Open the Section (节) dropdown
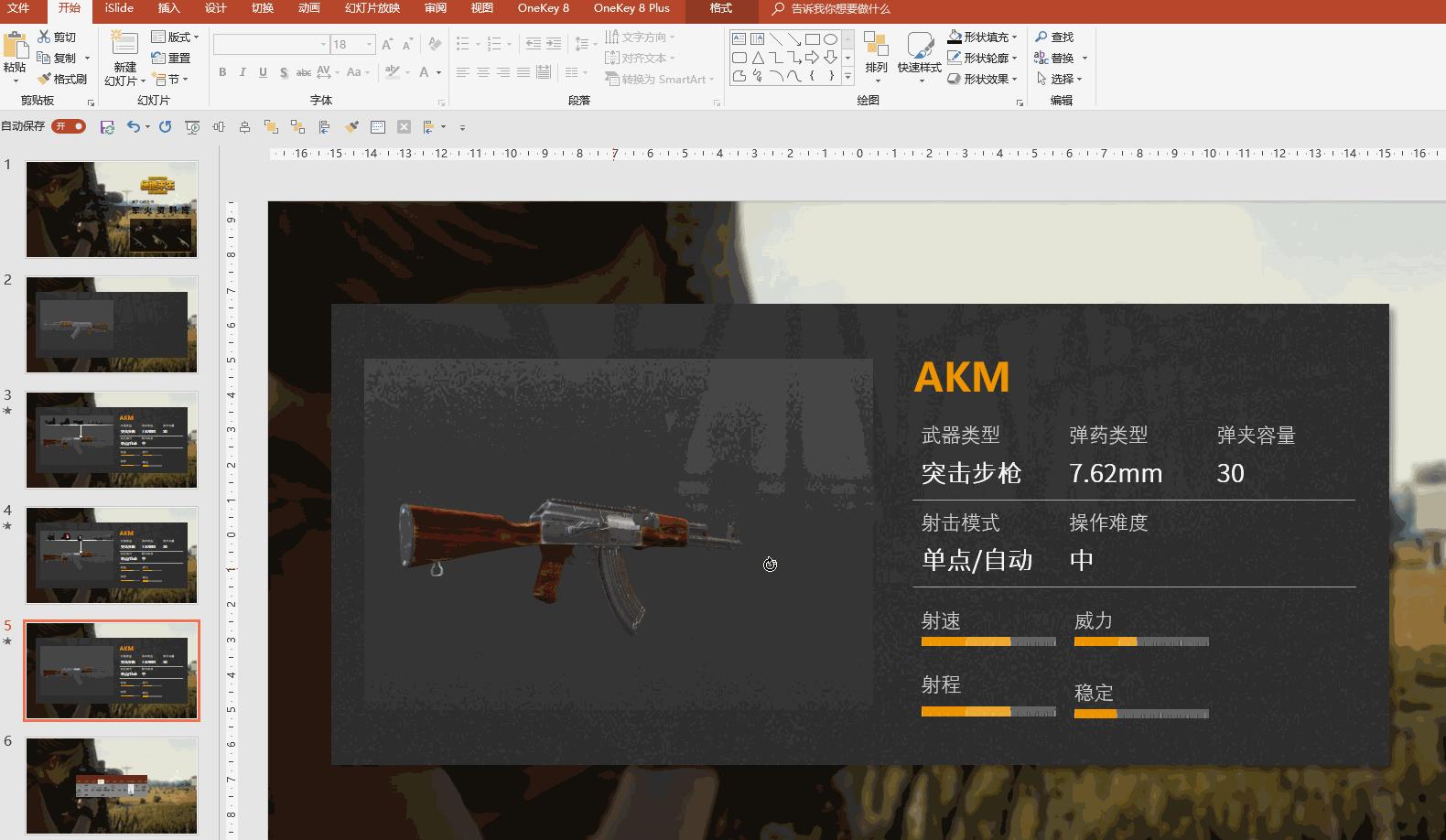This screenshot has width=1446, height=840. pos(170,80)
